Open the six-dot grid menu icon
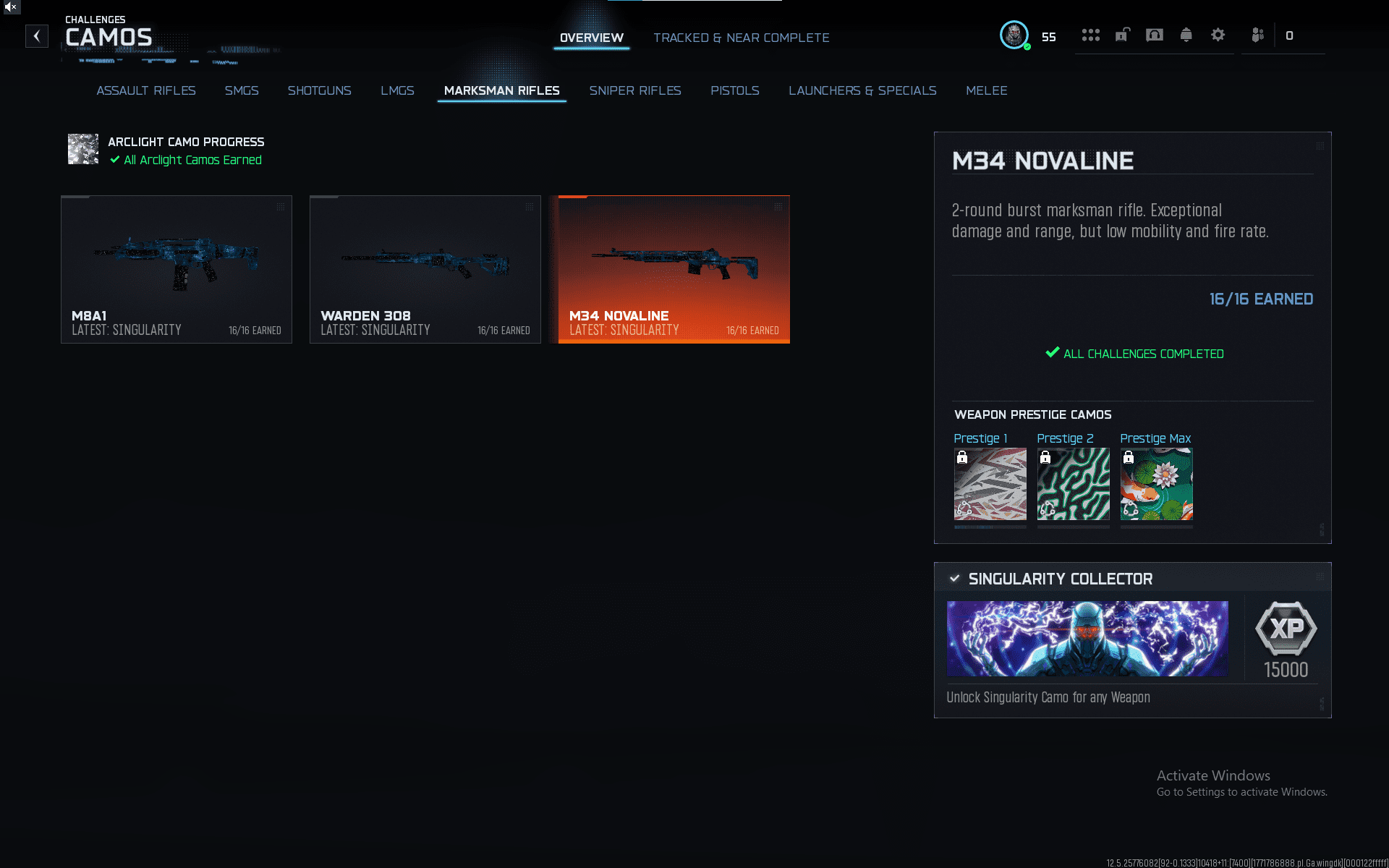This screenshot has width=1389, height=868. tap(1090, 35)
